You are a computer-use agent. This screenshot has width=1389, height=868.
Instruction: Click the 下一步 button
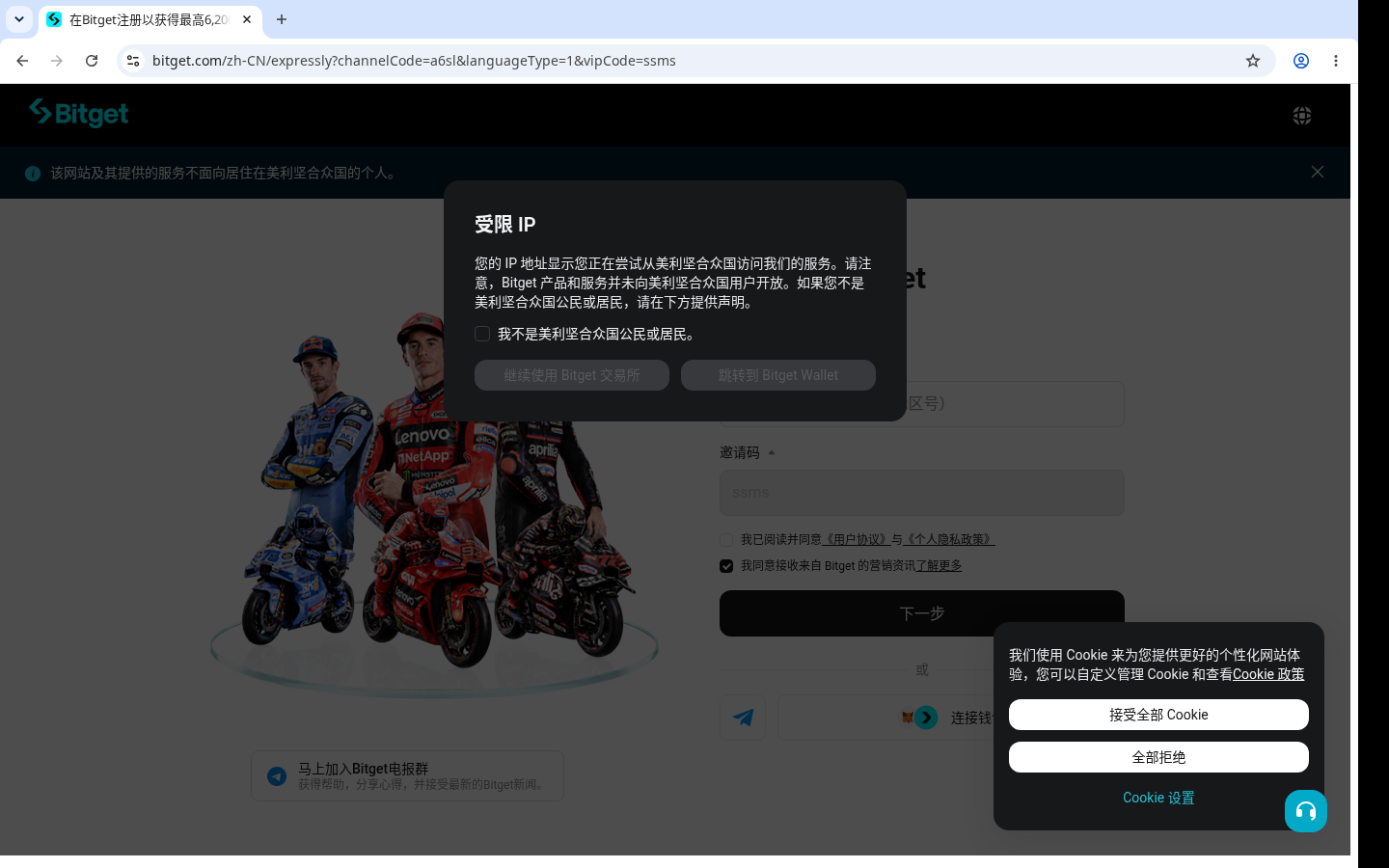coord(922,613)
